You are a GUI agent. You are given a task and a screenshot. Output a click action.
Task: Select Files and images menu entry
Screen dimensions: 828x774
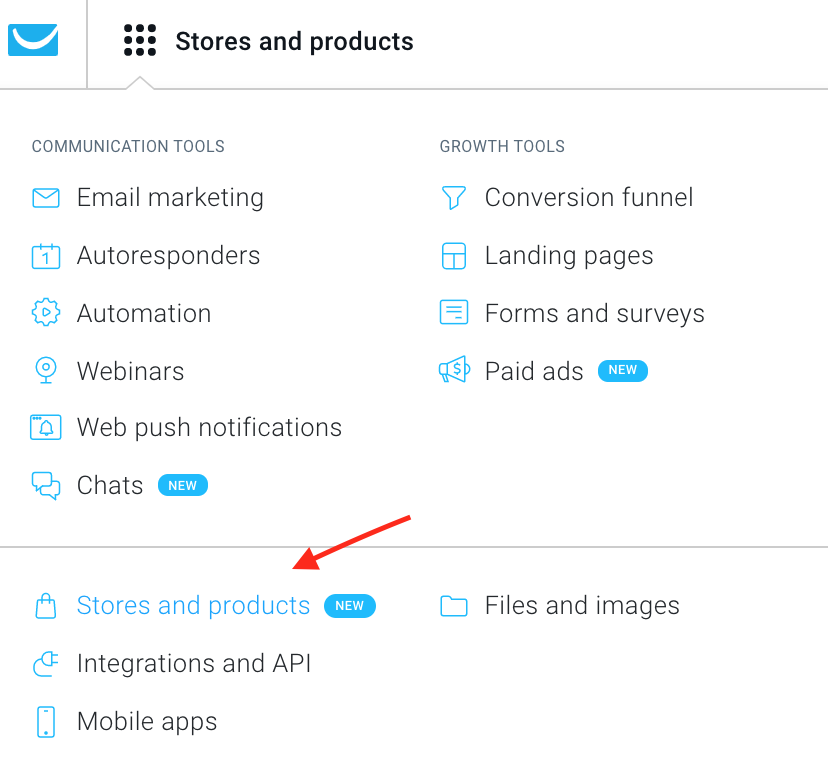click(x=582, y=606)
